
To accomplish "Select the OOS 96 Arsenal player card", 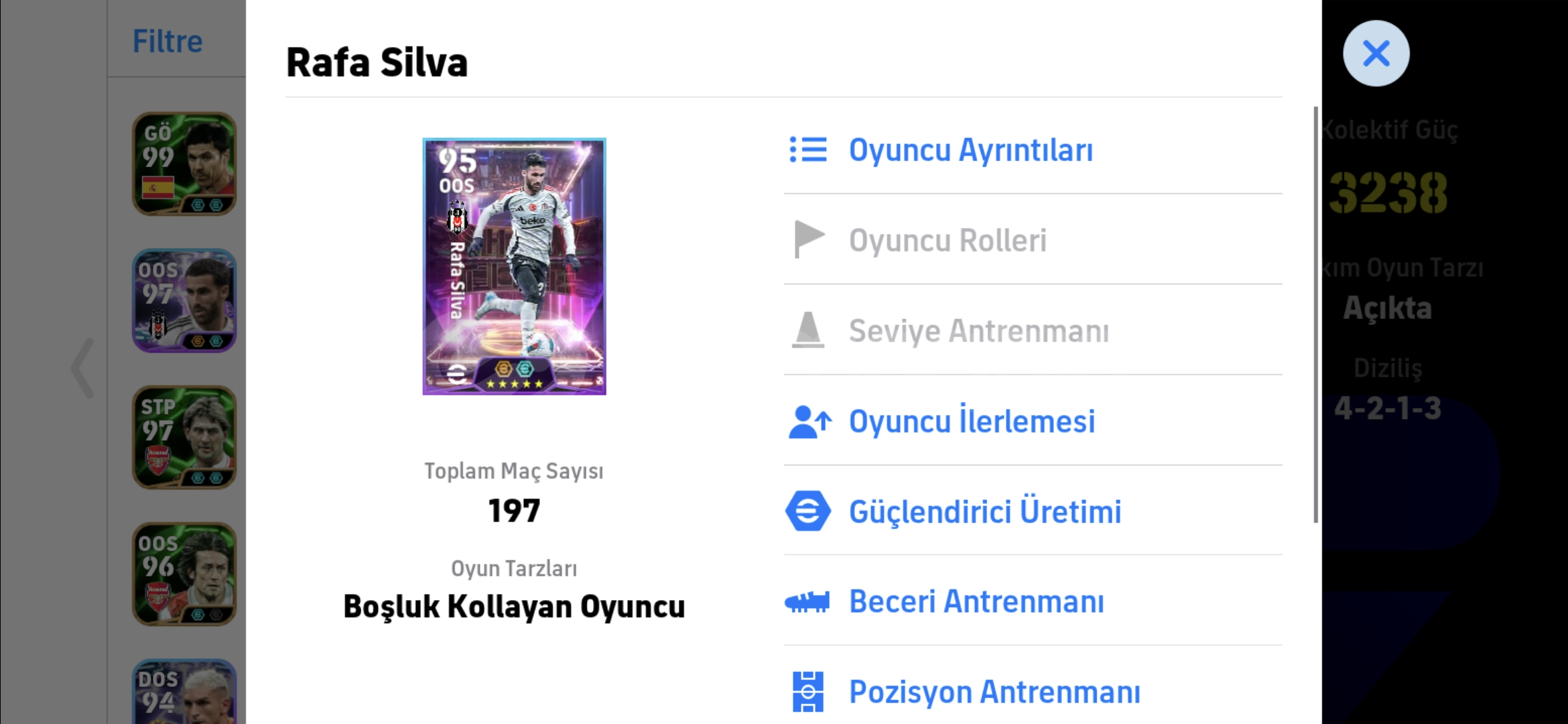I will 184,574.
